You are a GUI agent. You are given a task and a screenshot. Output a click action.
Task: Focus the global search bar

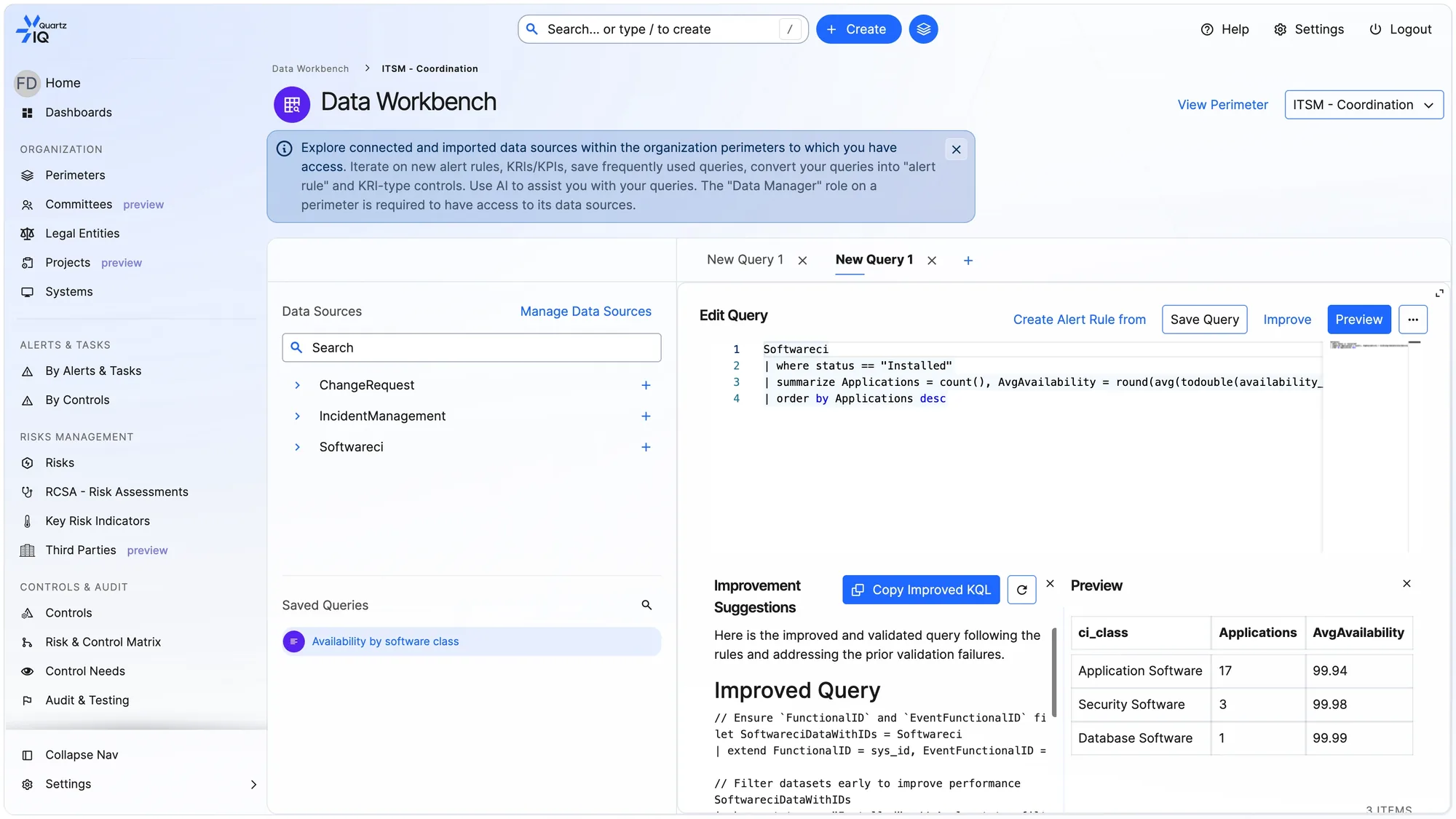coord(662,29)
